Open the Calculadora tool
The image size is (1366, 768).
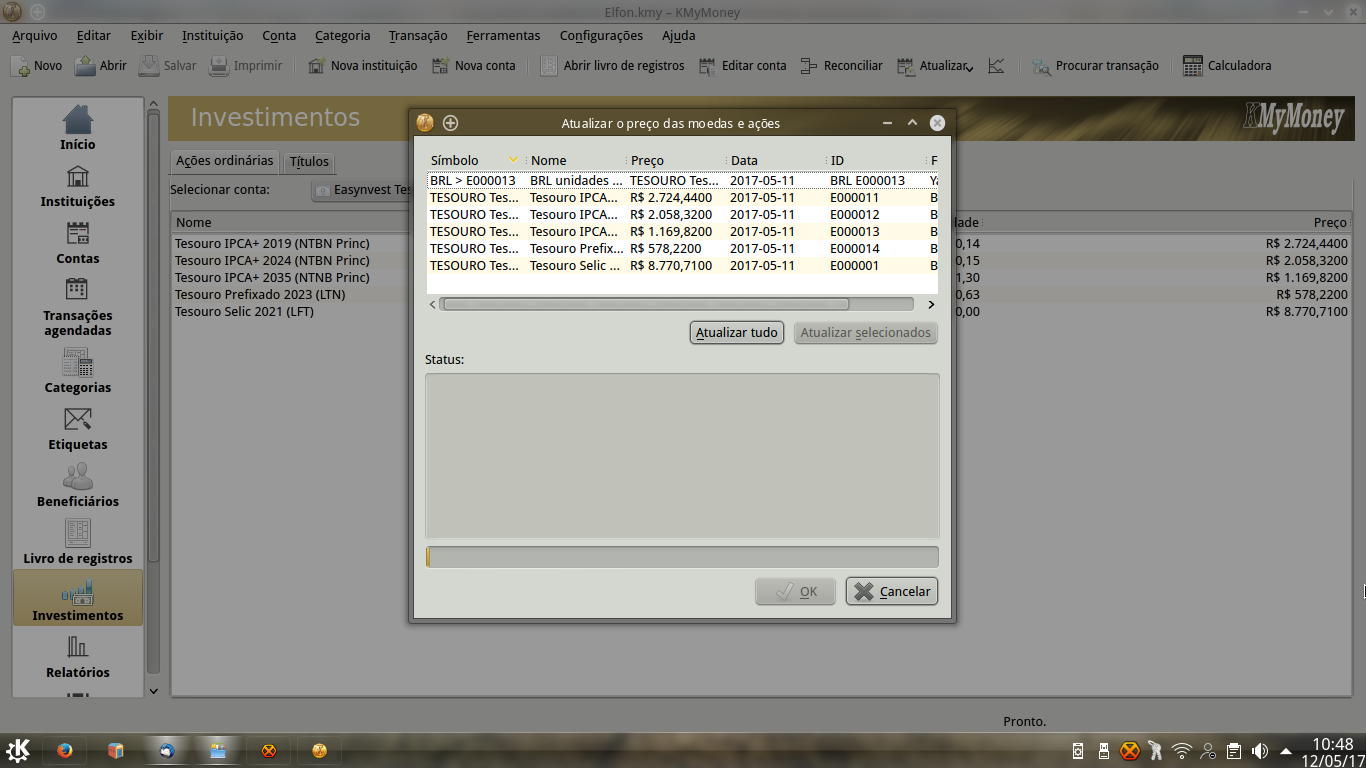tap(1227, 66)
